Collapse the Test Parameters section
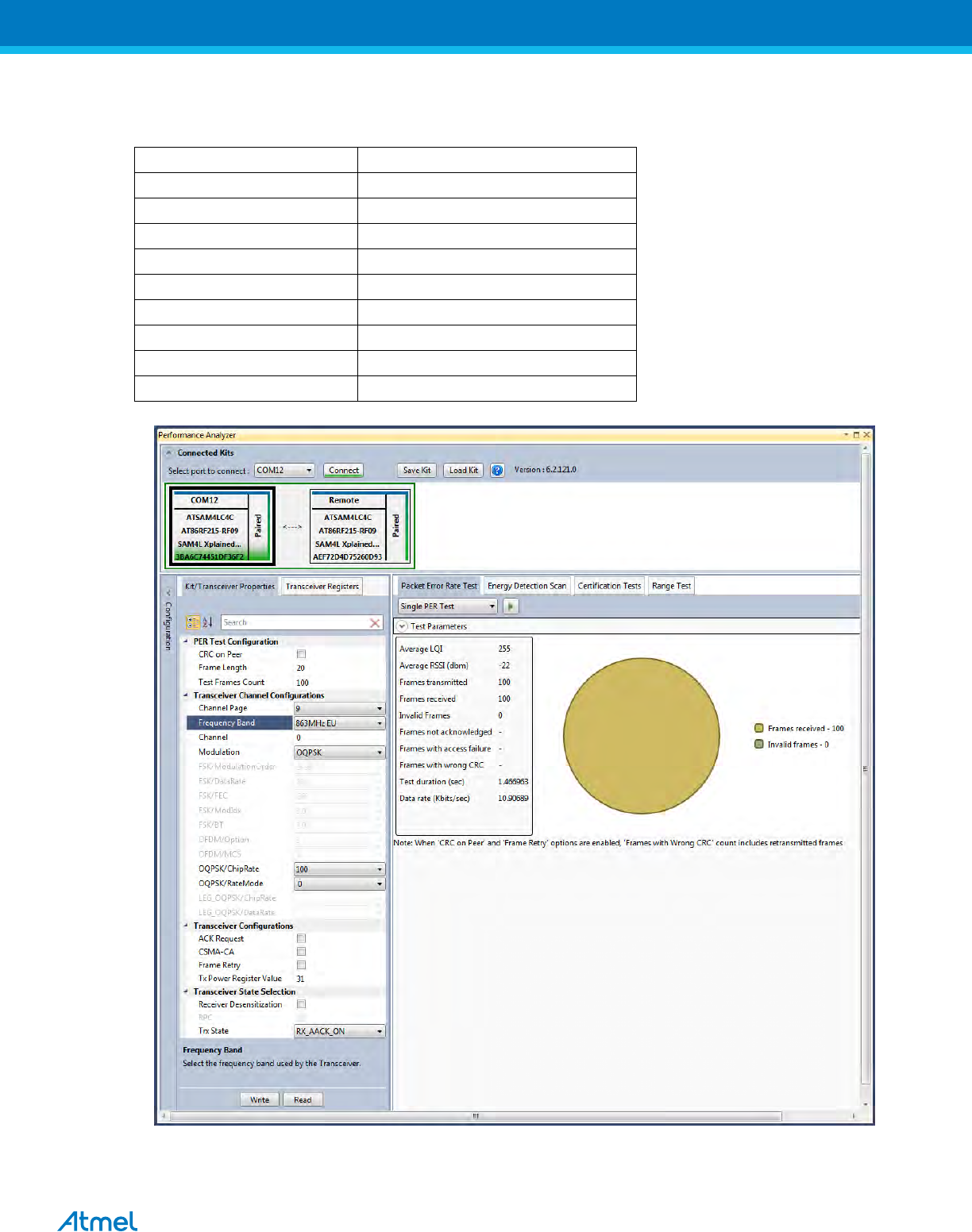This screenshot has width=972, height=1232. tap(402, 626)
